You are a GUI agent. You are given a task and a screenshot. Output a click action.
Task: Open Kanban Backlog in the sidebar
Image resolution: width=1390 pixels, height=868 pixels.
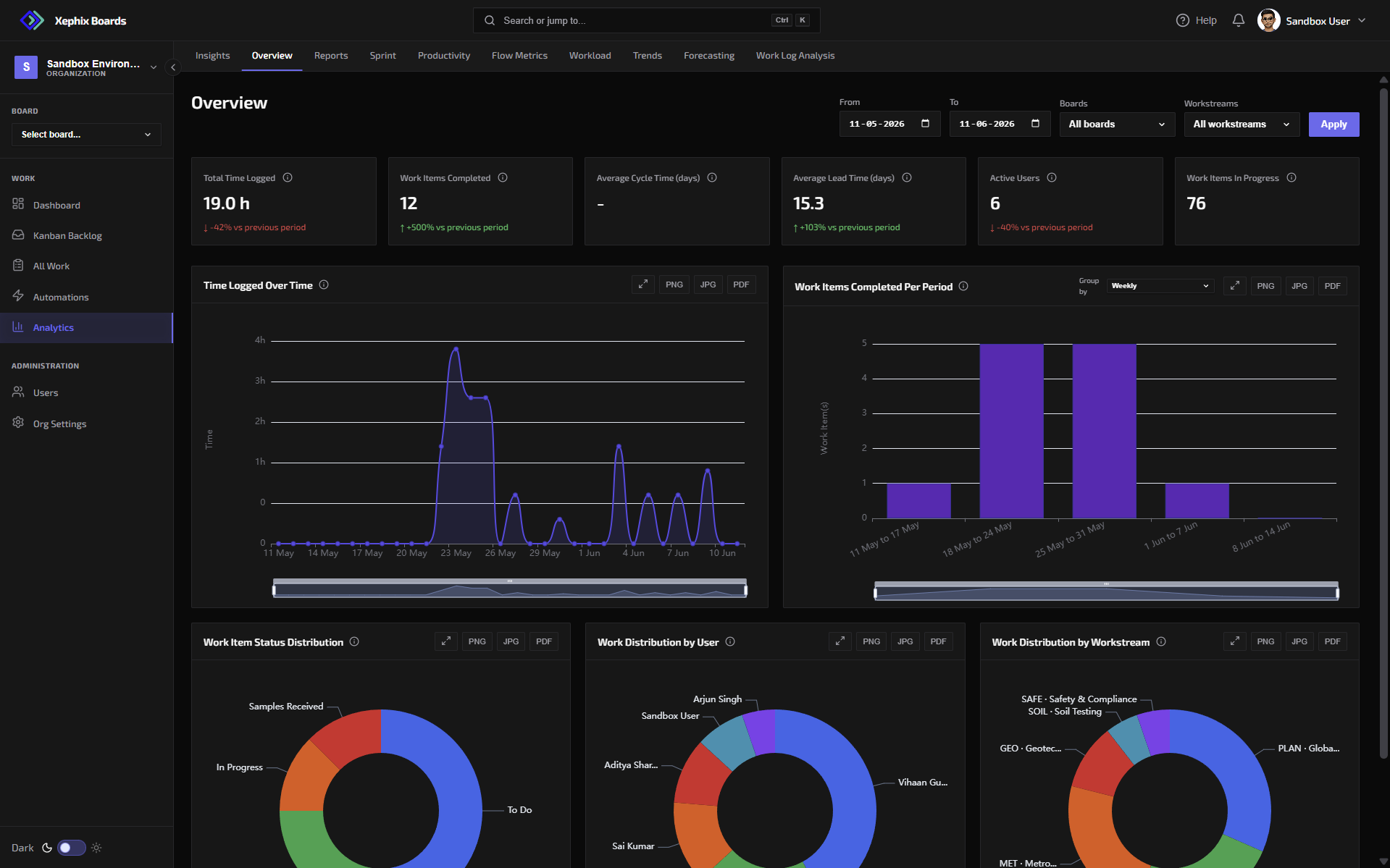(x=86, y=235)
